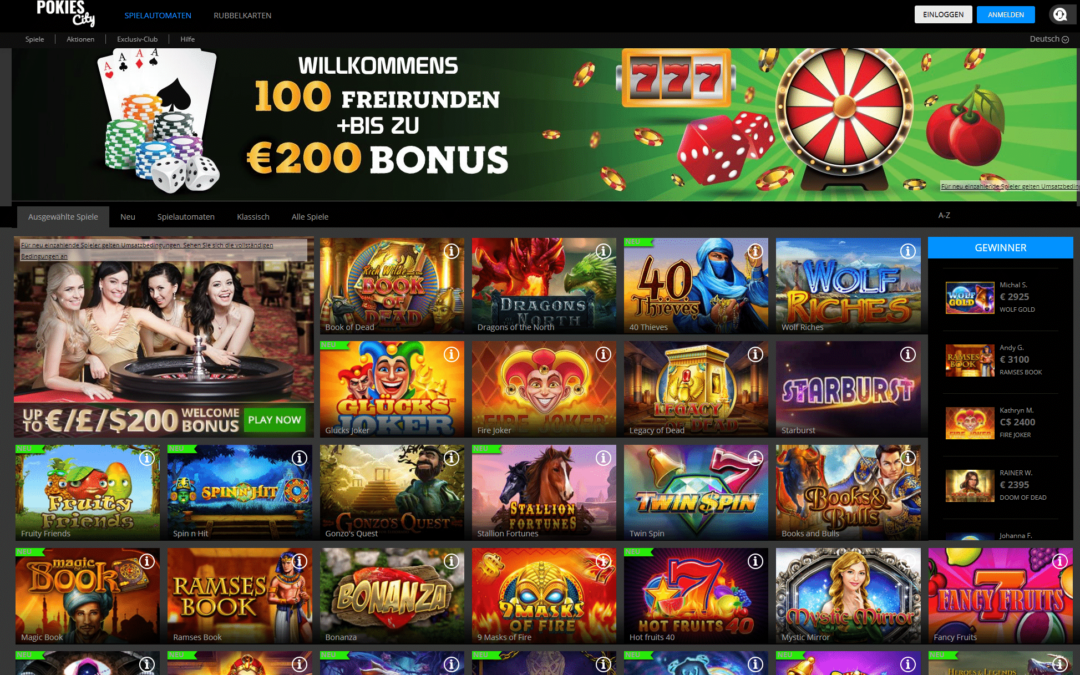Screen dimensions: 1080x675
Task: View info for Glucks Joker slot
Action: [451, 354]
